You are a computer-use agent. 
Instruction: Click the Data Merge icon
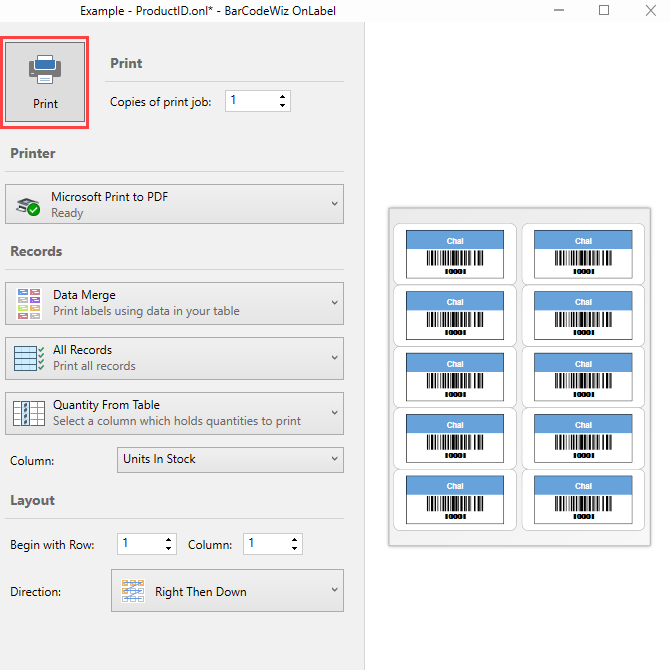[30, 303]
